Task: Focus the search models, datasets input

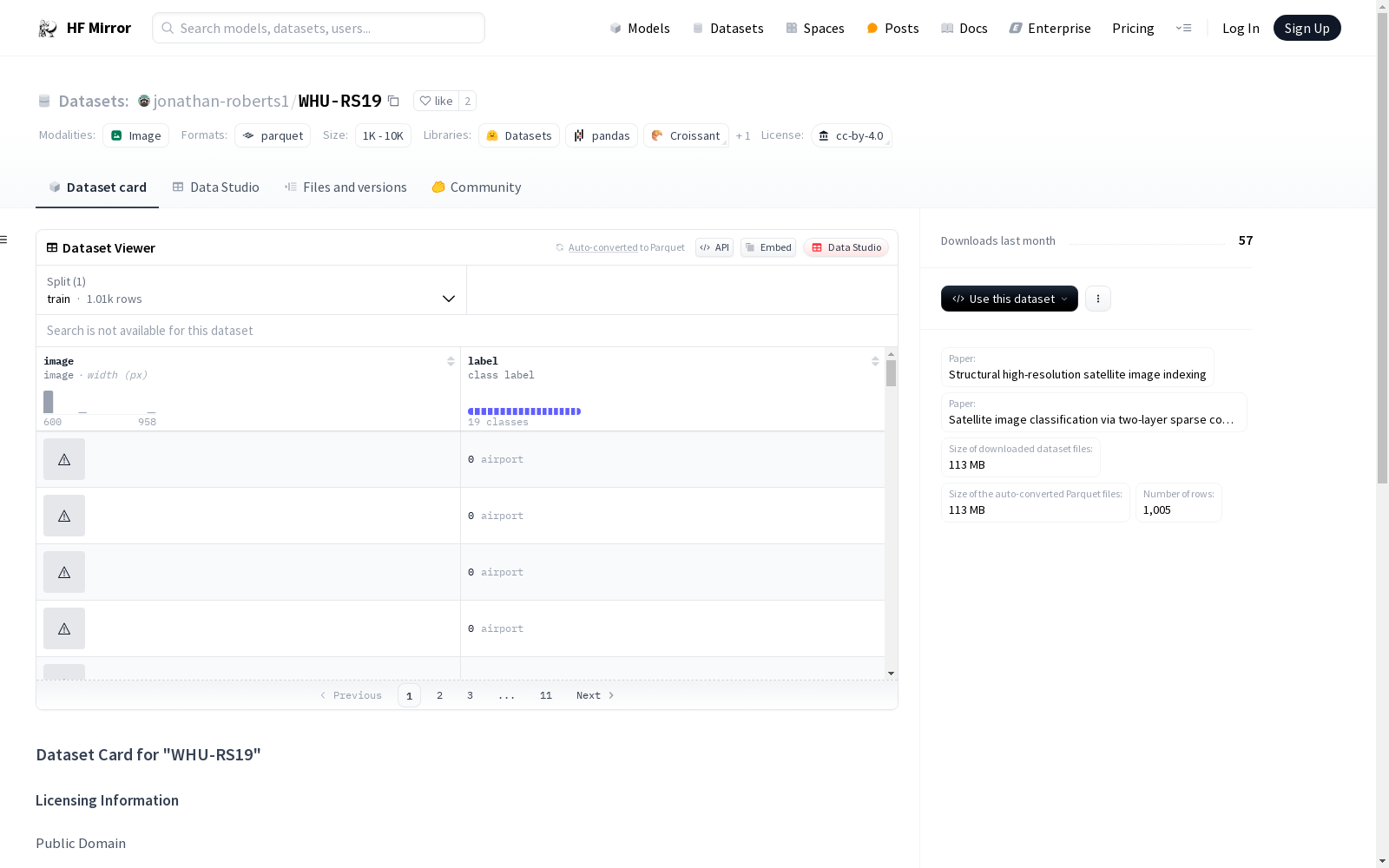Action: pos(319,28)
